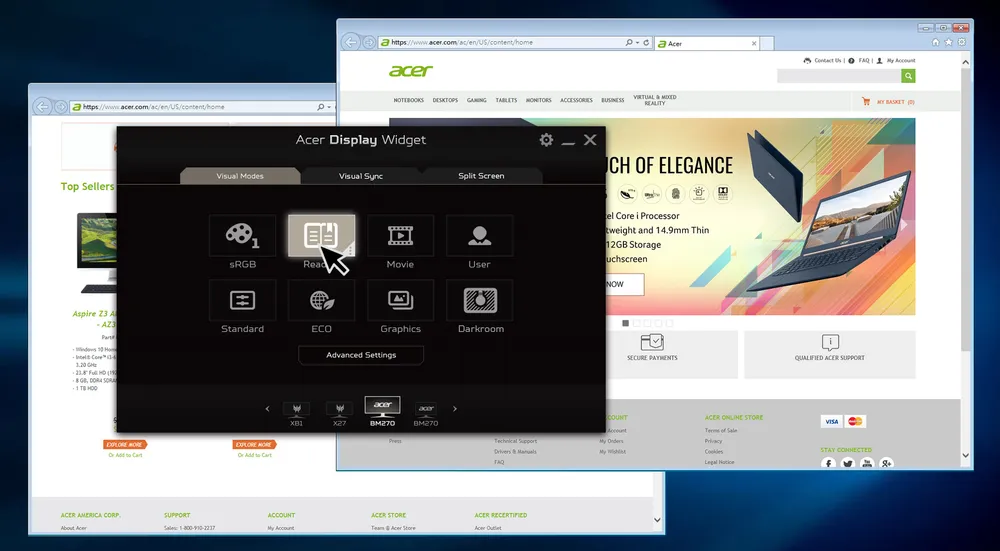The height and width of the screenshot is (551, 1000).
Task: Click the dimmed BM270 monitor
Action: tap(426, 413)
